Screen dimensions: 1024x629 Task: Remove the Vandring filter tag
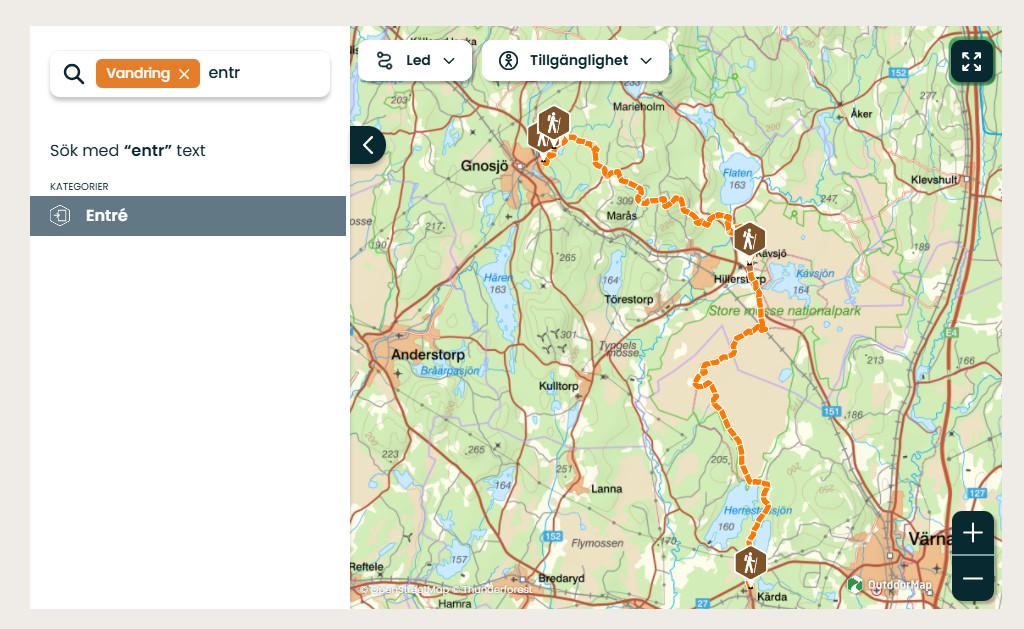(x=184, y=74)
